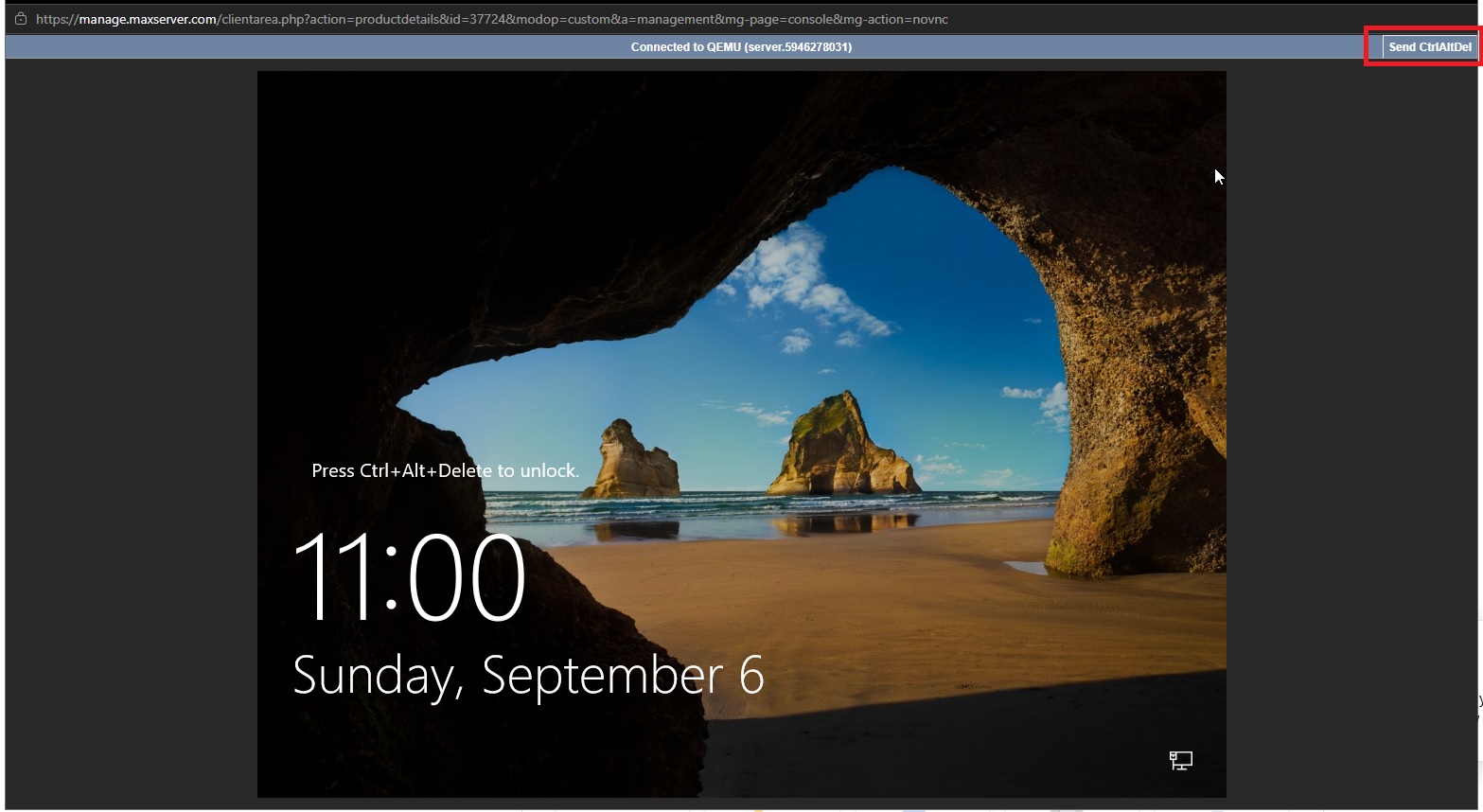Select the 'Connected to QEMU' status text

[741, 46]
